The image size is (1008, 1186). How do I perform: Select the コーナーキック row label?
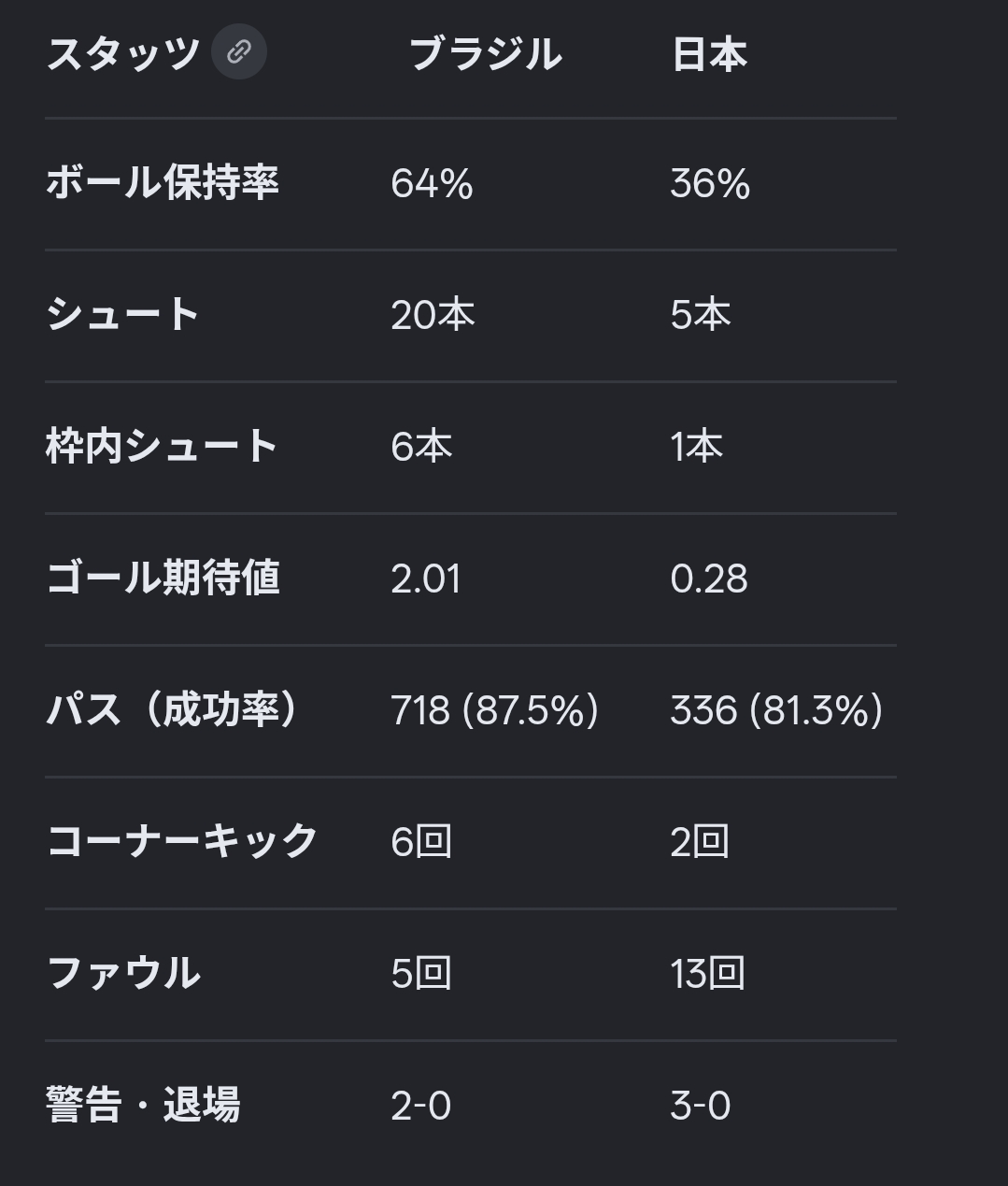[182, 841]
